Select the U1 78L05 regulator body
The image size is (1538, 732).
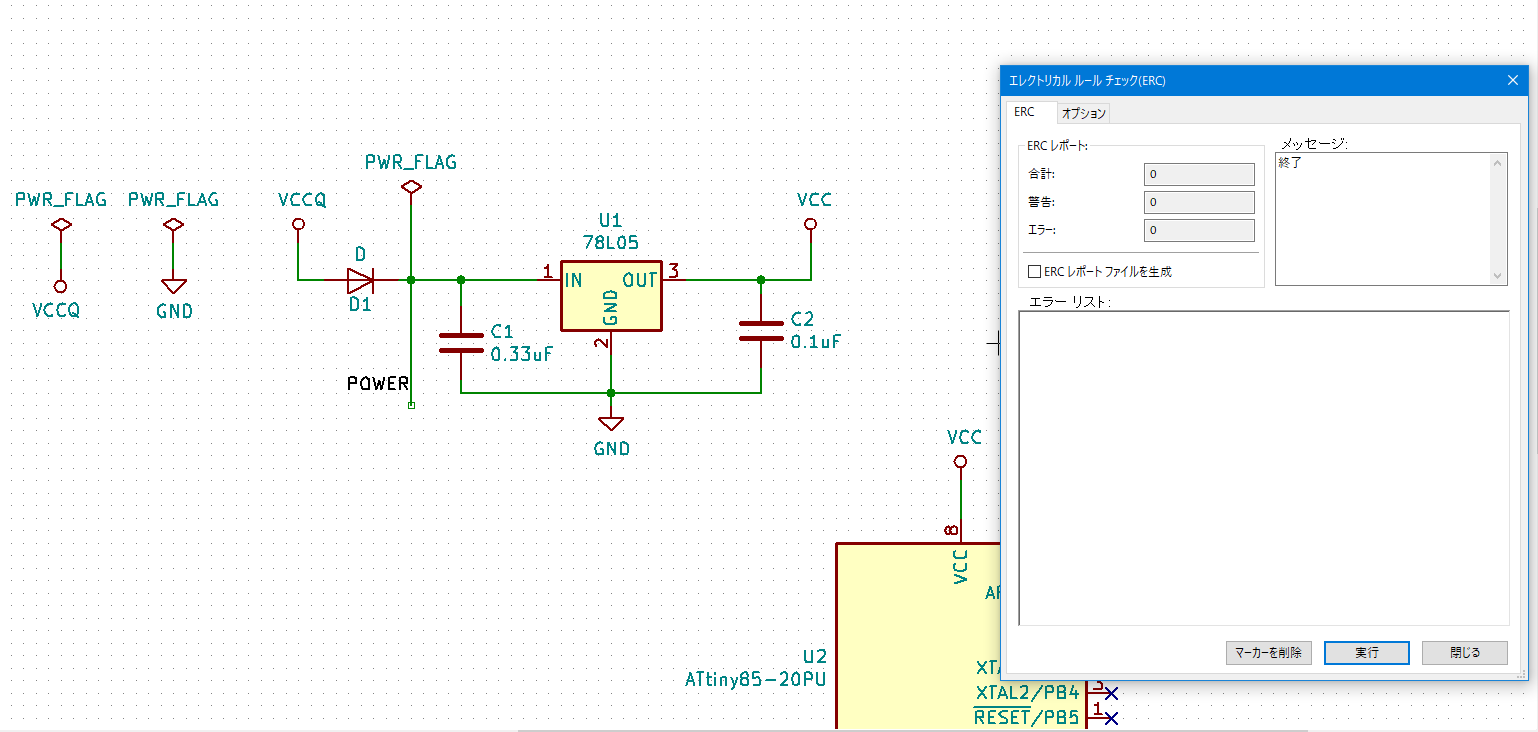pyautogui.click(x=611, y=295)
